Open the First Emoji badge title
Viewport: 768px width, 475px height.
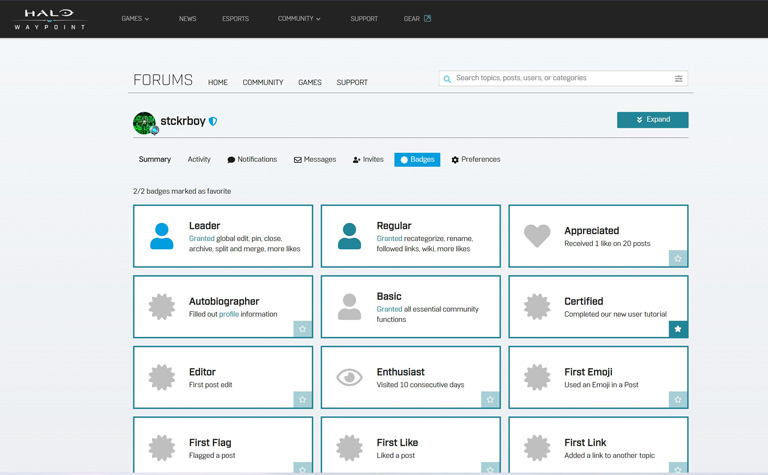pyautogui.click(x=588, y=372)
